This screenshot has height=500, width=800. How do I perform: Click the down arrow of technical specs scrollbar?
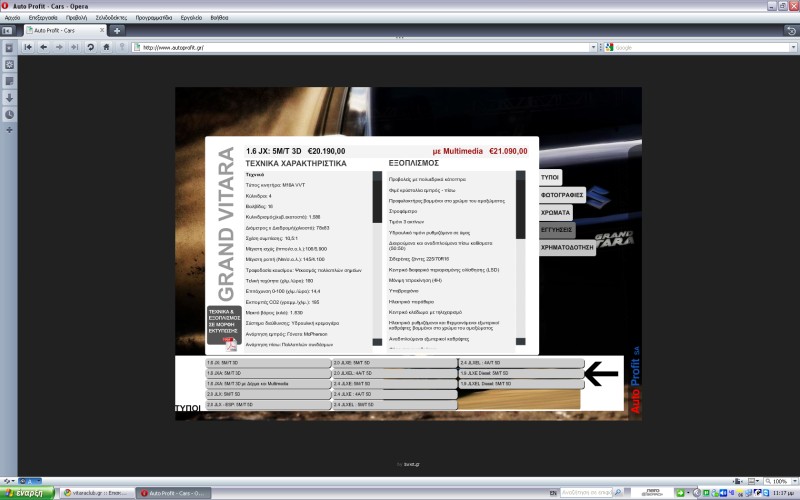377,342
